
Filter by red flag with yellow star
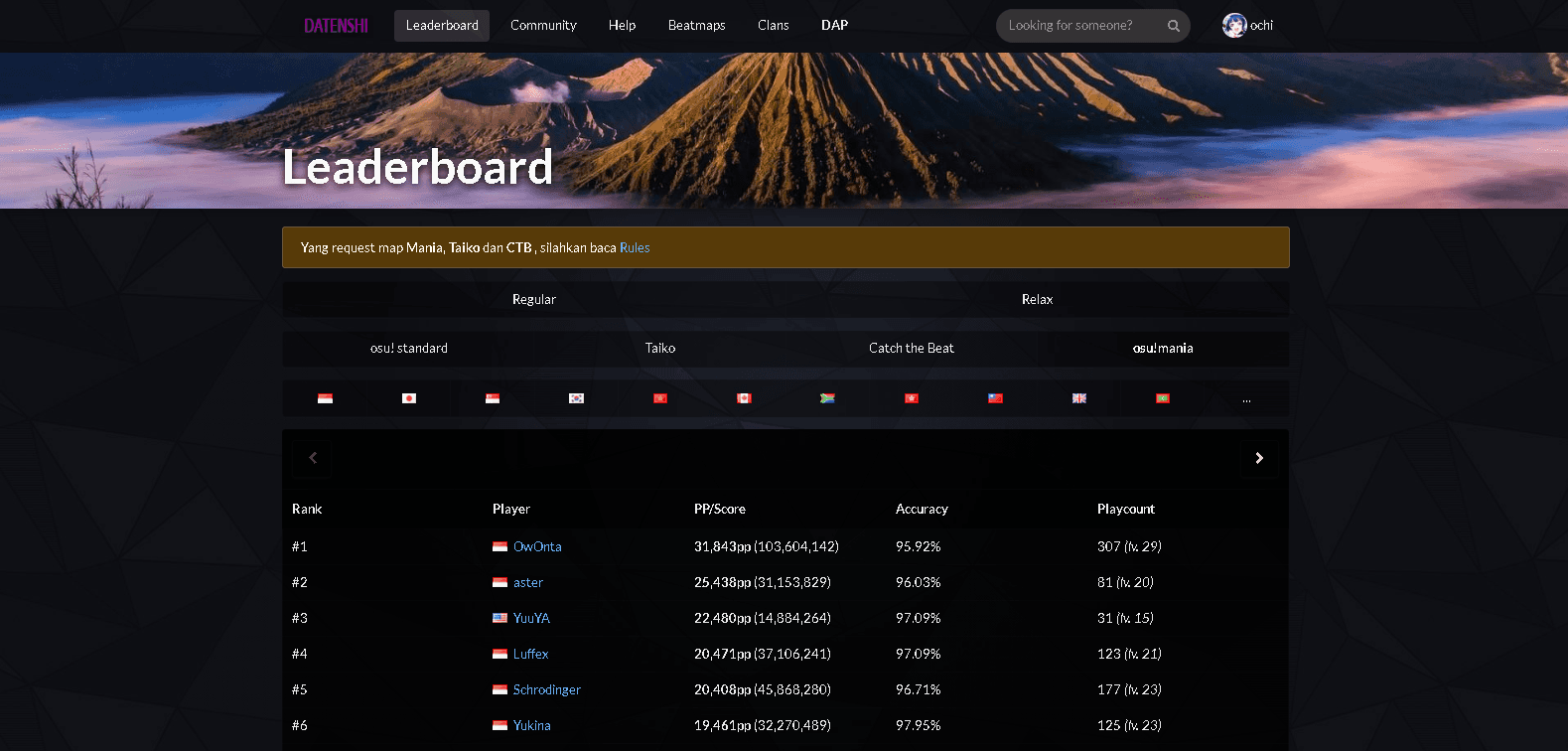coord(660,398)
